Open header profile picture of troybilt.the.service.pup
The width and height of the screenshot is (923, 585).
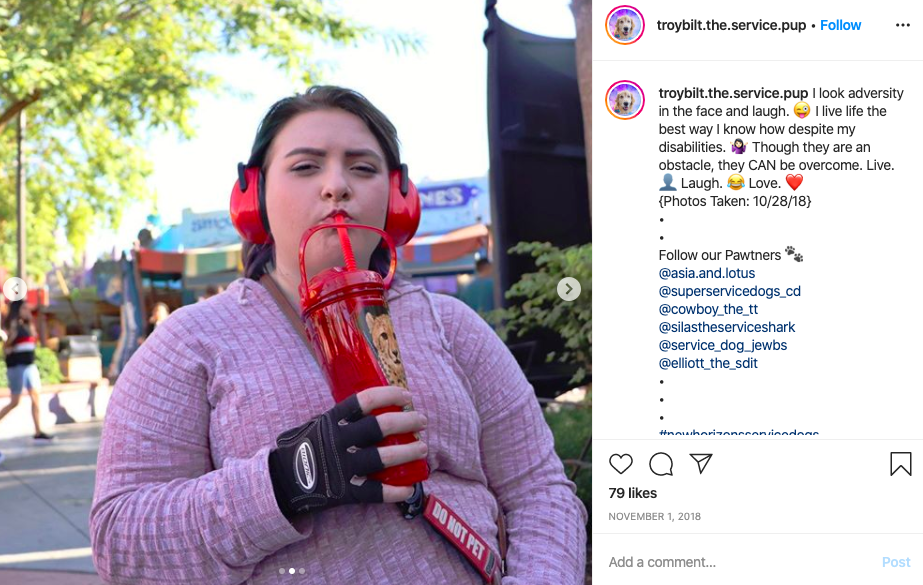click(x=625, y=25)
